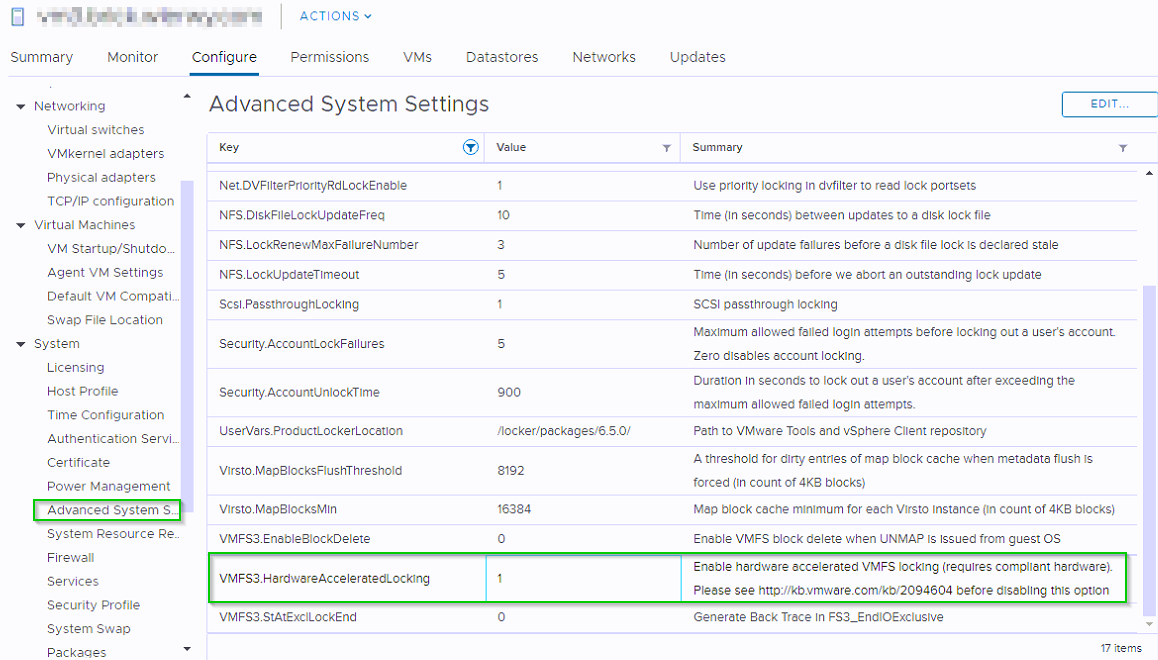The height and width of the screenshot is (660, 1158).
Task: Click the sidebar scroll down arrow
Action: click(x=187, y=650)
